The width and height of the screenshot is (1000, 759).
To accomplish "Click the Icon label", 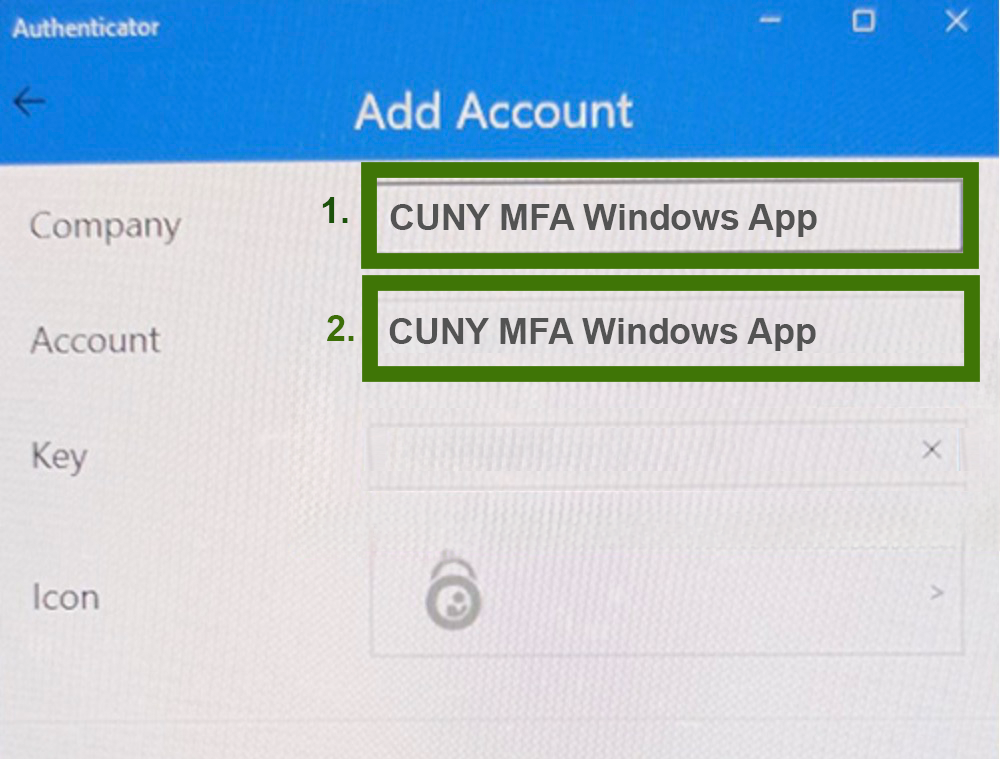I will coord(66,598).
